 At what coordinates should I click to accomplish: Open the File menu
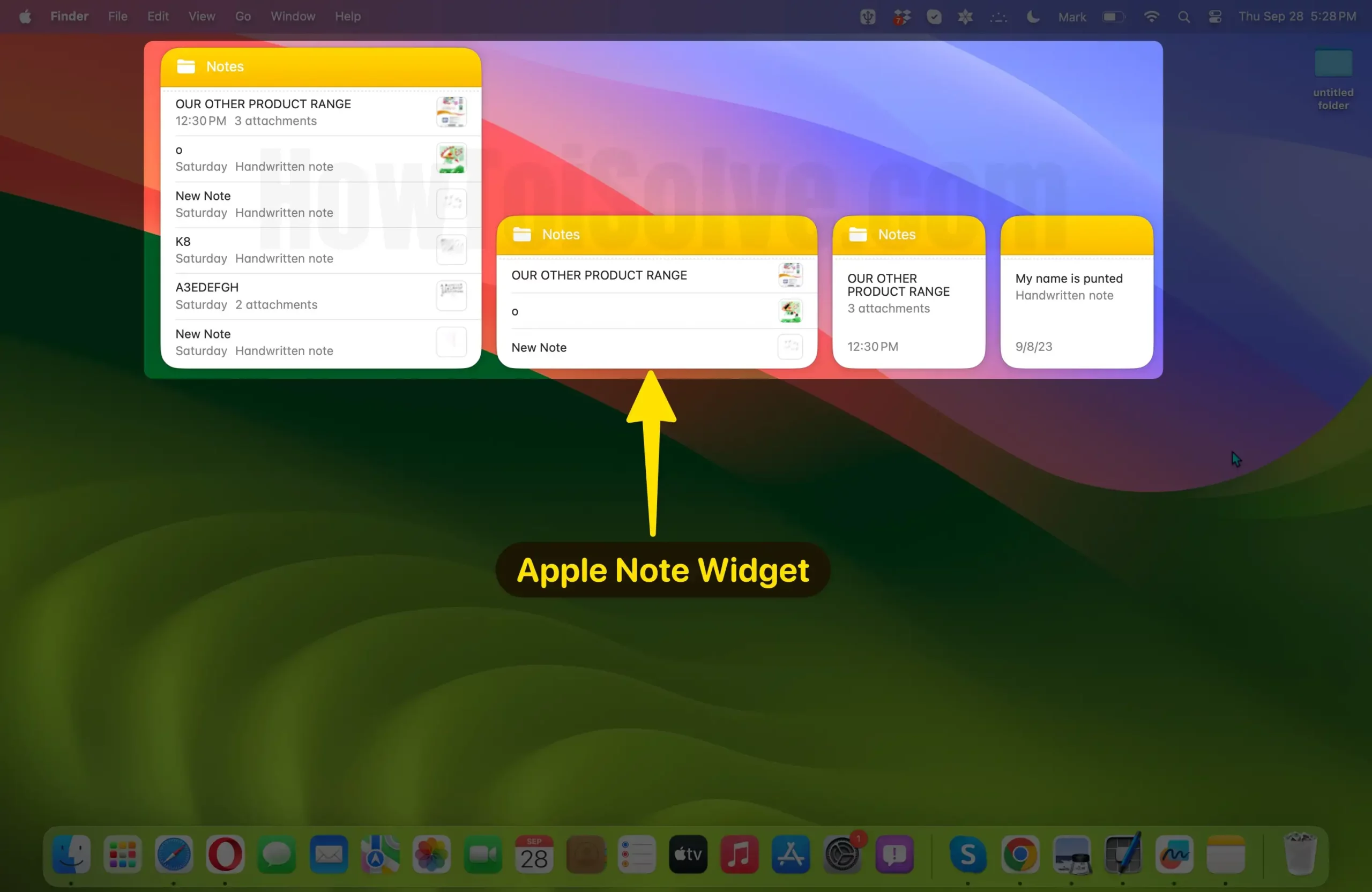(117, 17)
